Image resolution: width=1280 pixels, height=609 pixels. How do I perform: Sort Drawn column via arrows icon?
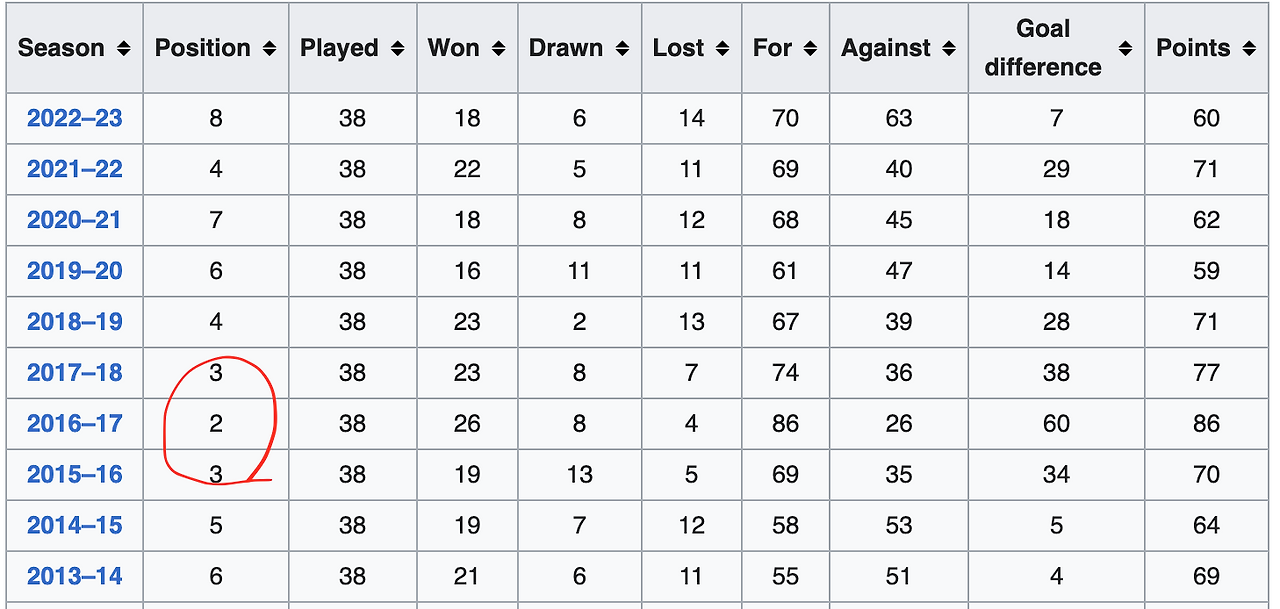coord(623,48)
